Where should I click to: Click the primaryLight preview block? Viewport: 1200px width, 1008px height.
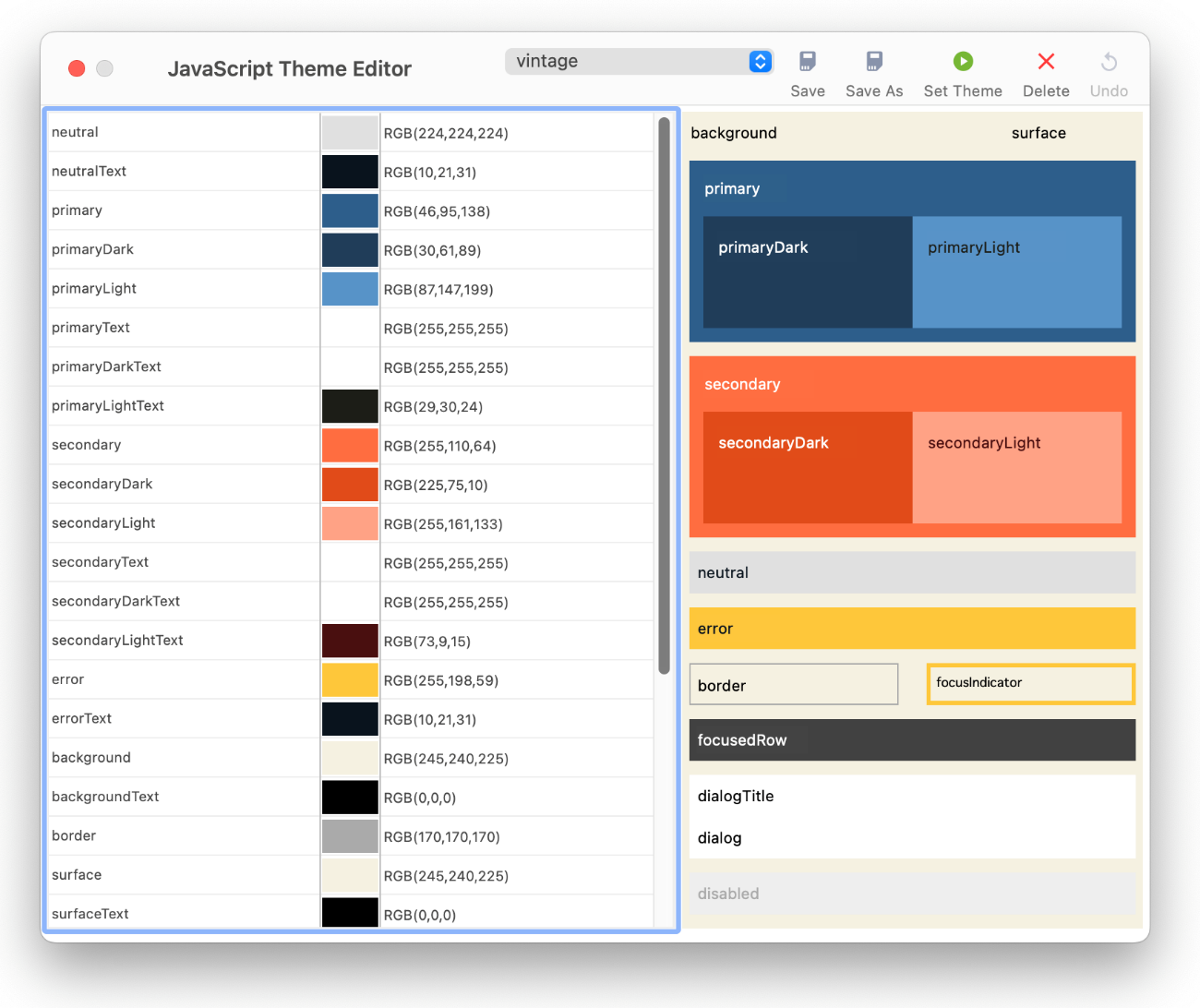[1017, 272]
